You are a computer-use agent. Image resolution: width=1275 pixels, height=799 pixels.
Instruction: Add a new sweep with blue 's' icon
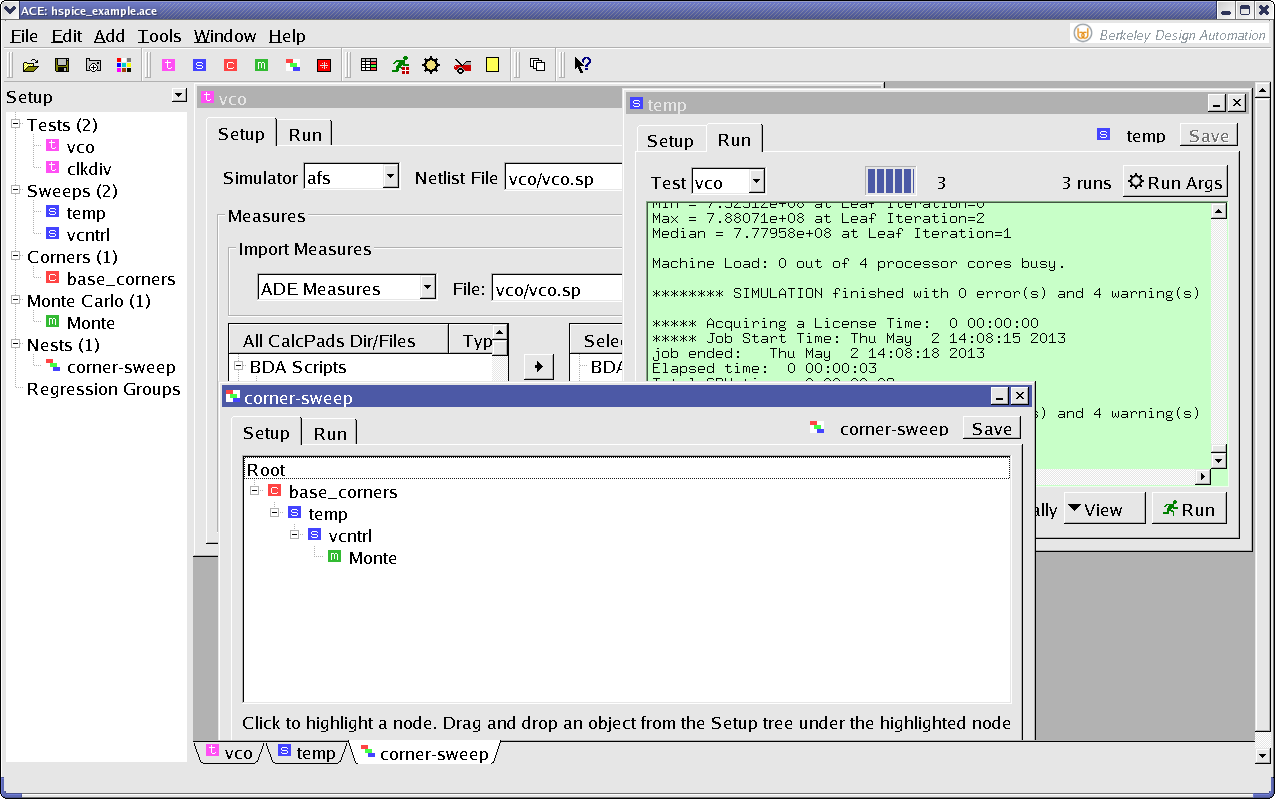click(x=199, y=65)
